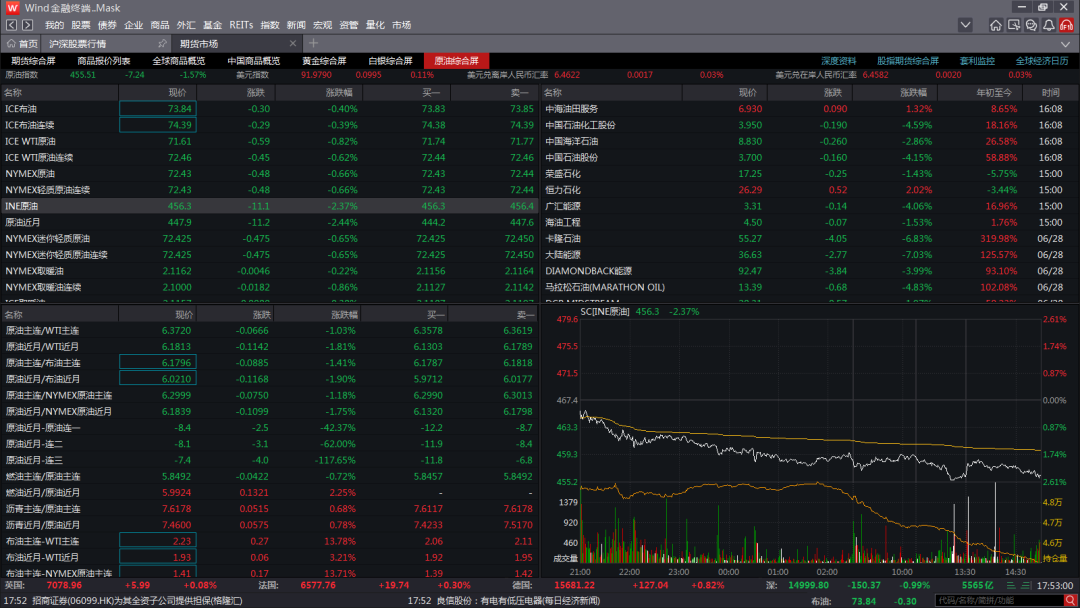
Task: Open the 套利监控 link
Action: [x=977, y=61]
